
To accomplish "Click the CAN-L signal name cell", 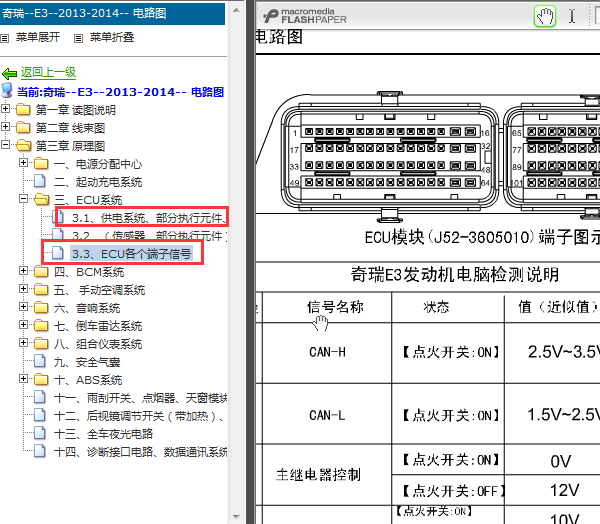I will click(x=327, y=415).
